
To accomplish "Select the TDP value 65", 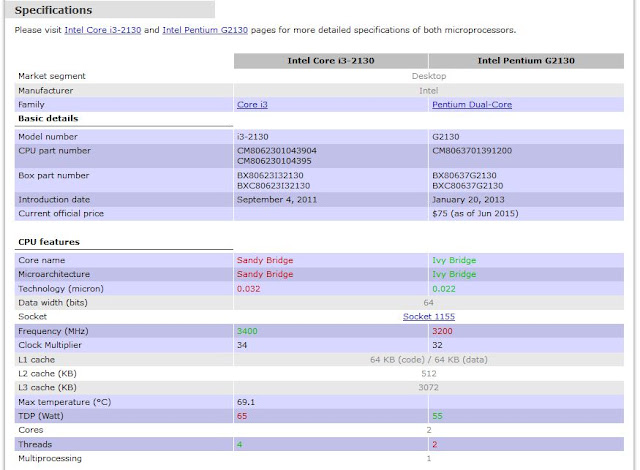I will click(242, 416).
